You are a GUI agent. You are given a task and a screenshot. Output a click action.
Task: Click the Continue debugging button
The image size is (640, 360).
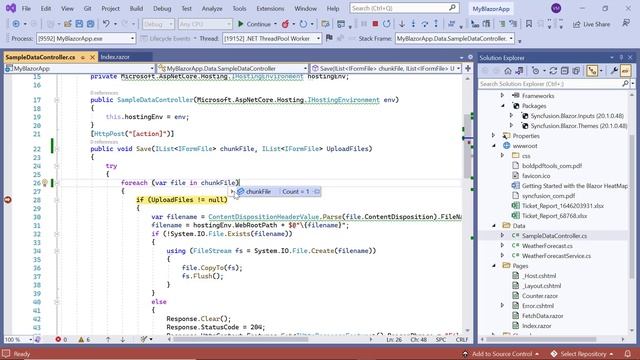pos(254,24)
